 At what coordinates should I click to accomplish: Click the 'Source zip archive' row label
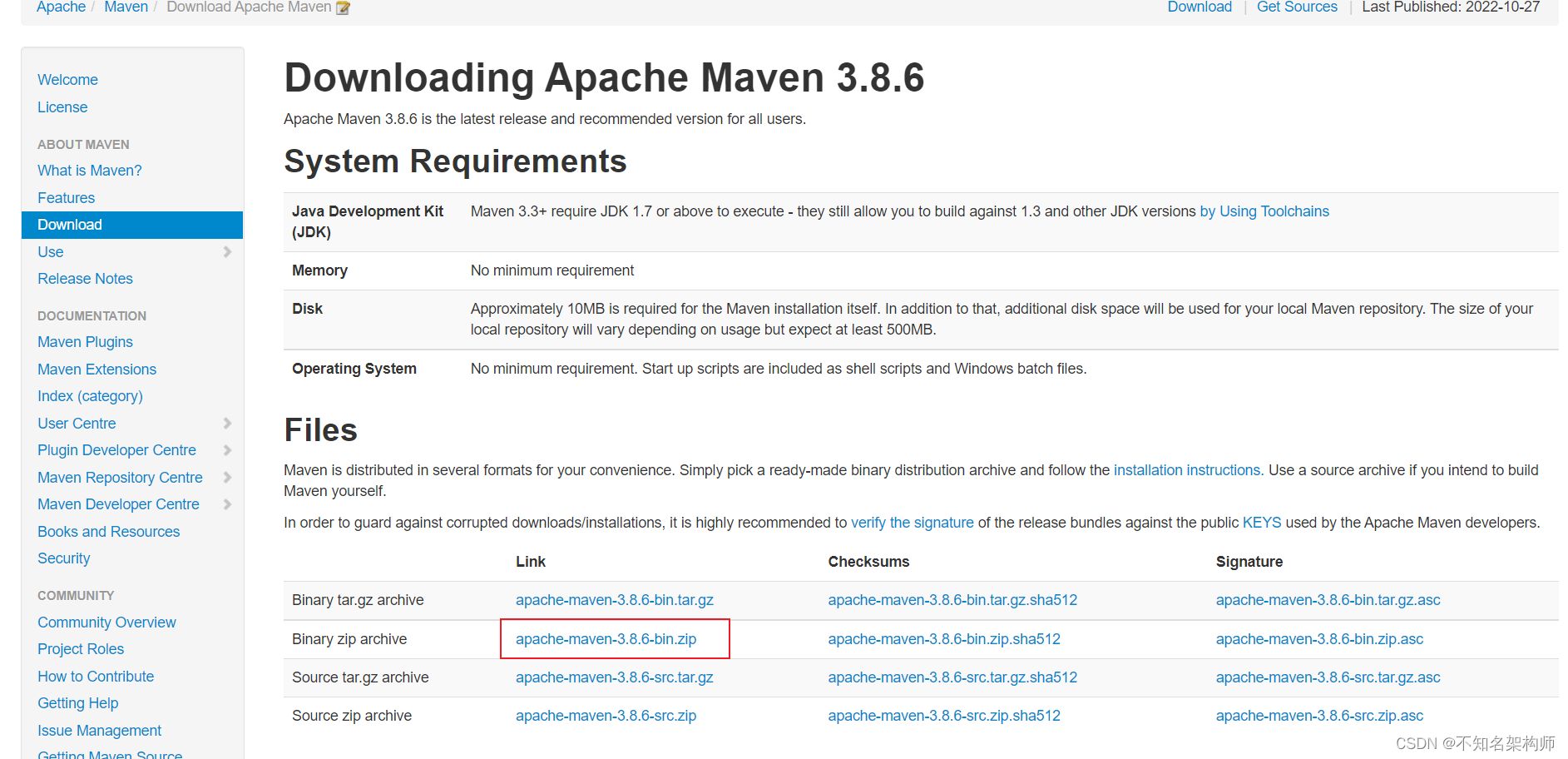pos(352,716)
